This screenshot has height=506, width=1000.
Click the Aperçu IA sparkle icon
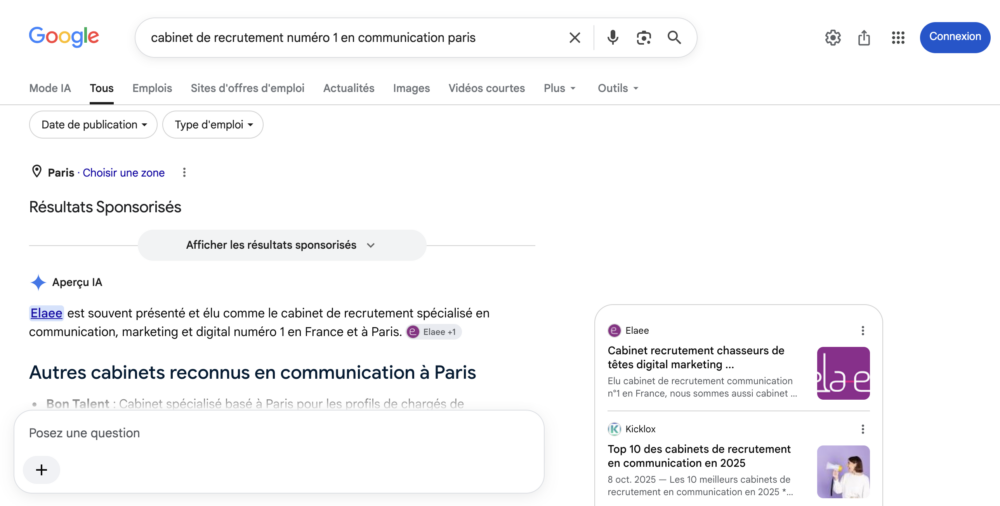pyautogui.click(x=38, y=282)
